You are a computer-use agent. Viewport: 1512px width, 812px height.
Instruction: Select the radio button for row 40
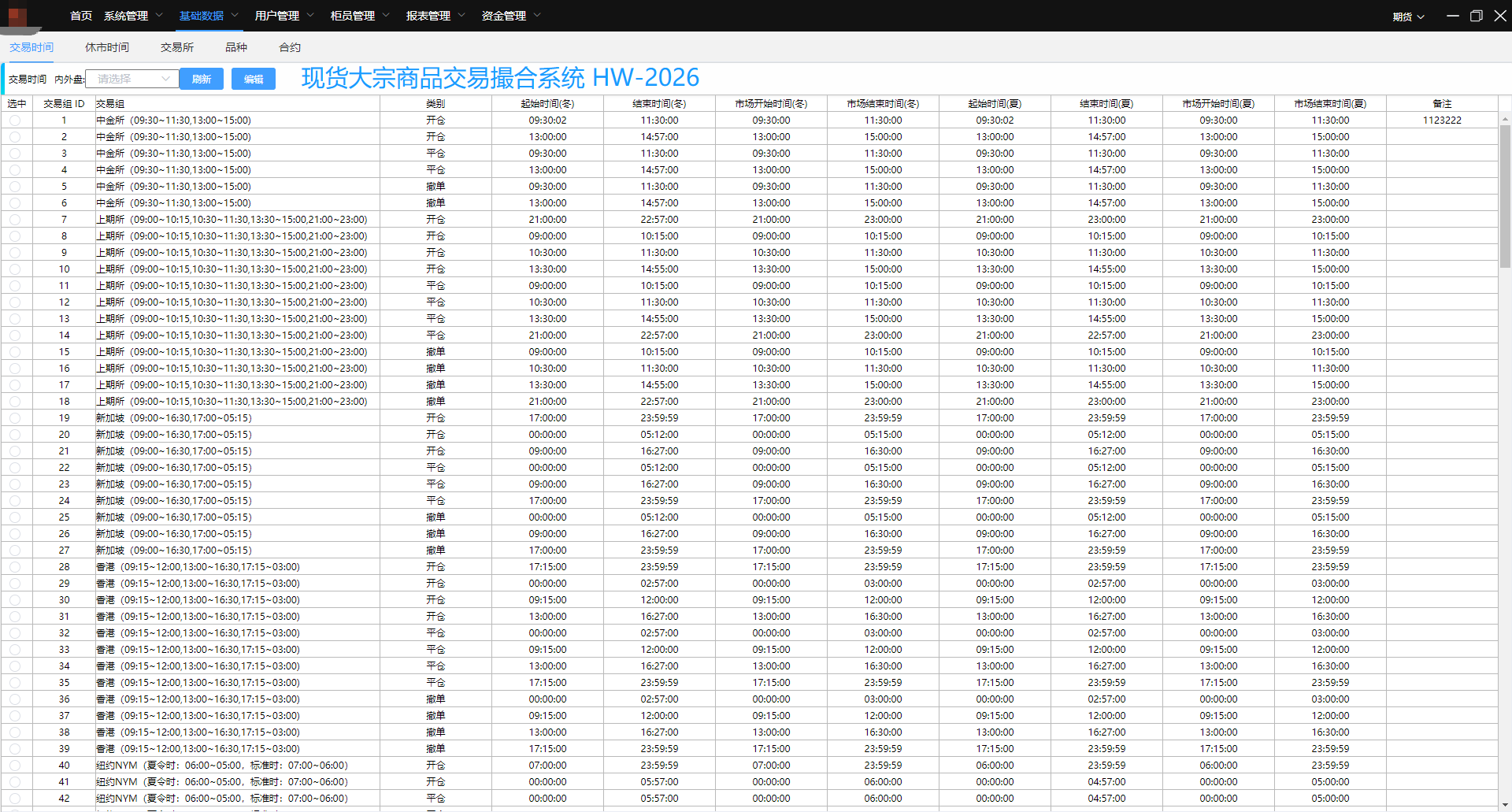tap(15, 766)
